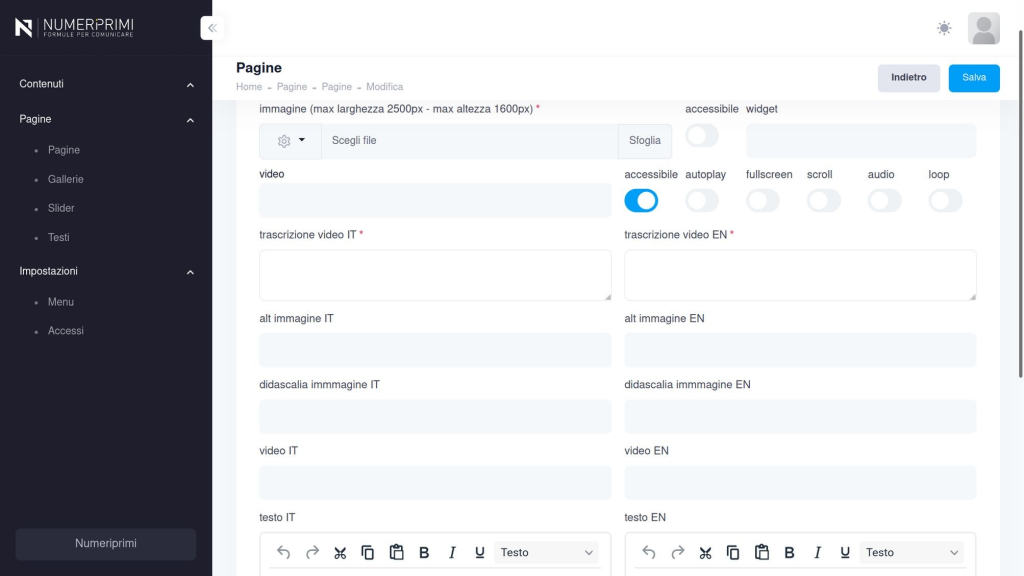Collapse the sidebar with double-chevron icon
This screenshot has width=1024, height=576.
[212, 28]
